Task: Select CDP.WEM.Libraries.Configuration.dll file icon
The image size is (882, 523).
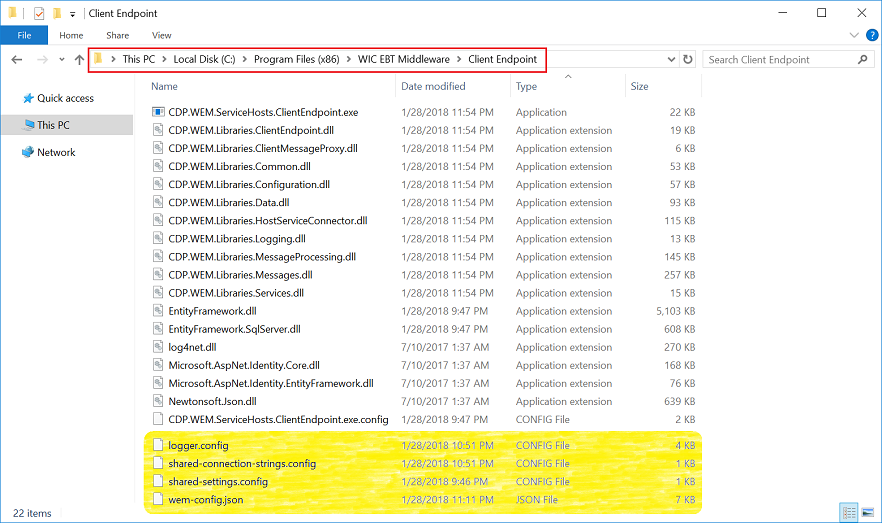Action: coord(158,184)
